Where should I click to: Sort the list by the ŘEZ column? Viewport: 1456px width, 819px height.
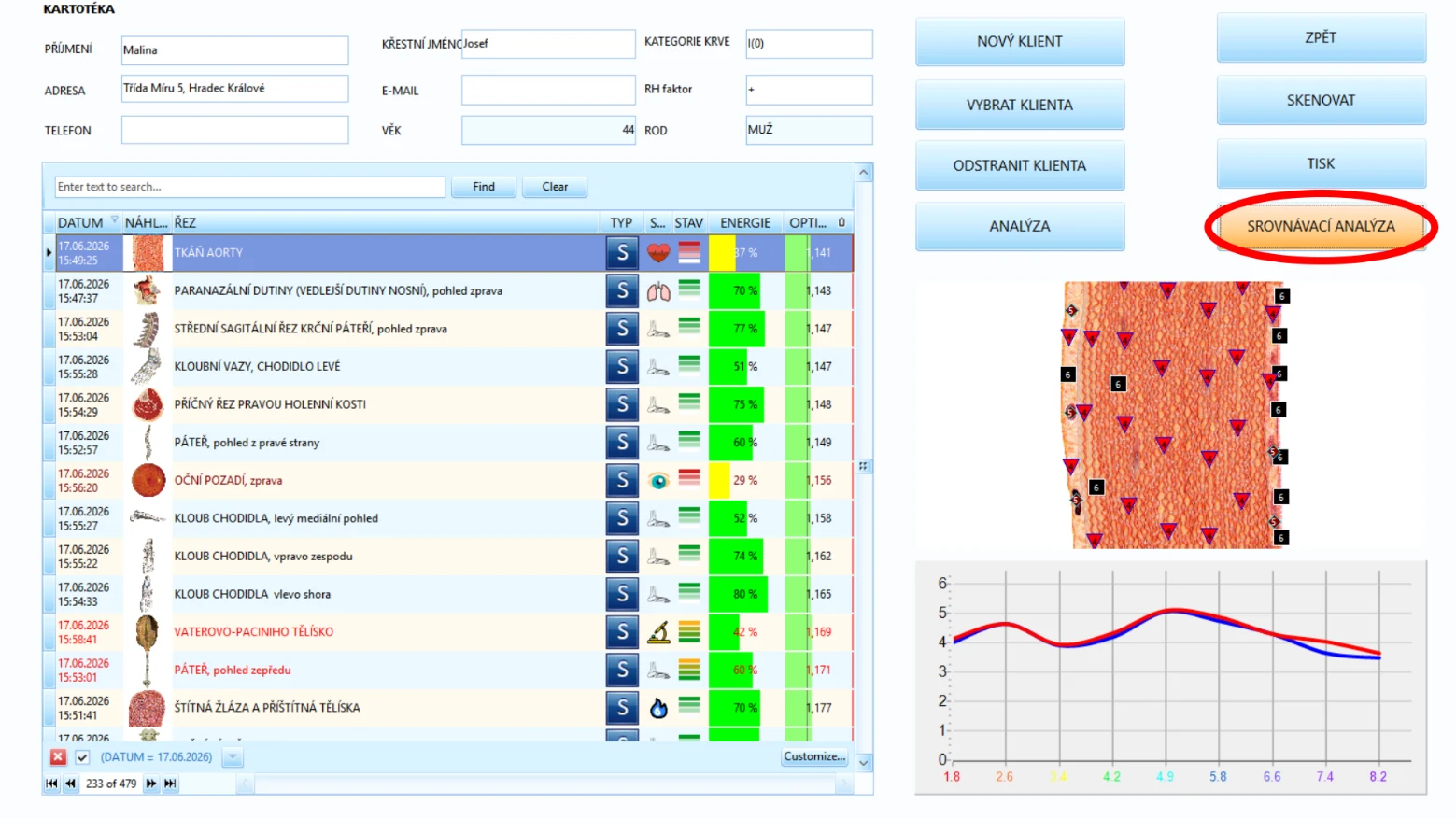tap(387, 223)
